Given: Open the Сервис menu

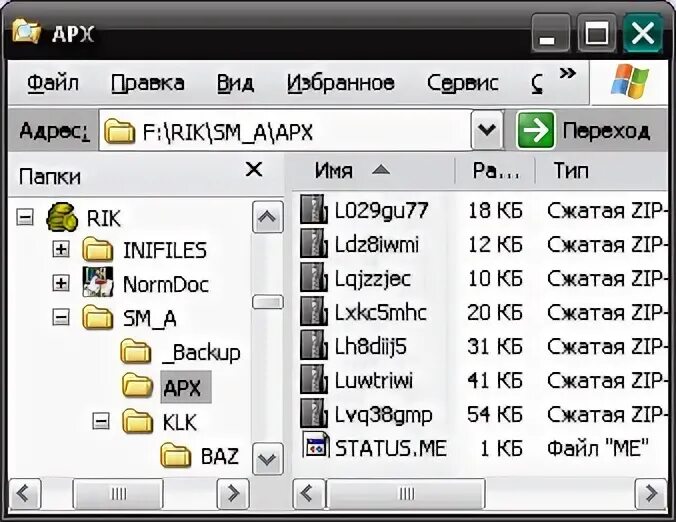Looking at the screenshot, I should tap(463, 83).
